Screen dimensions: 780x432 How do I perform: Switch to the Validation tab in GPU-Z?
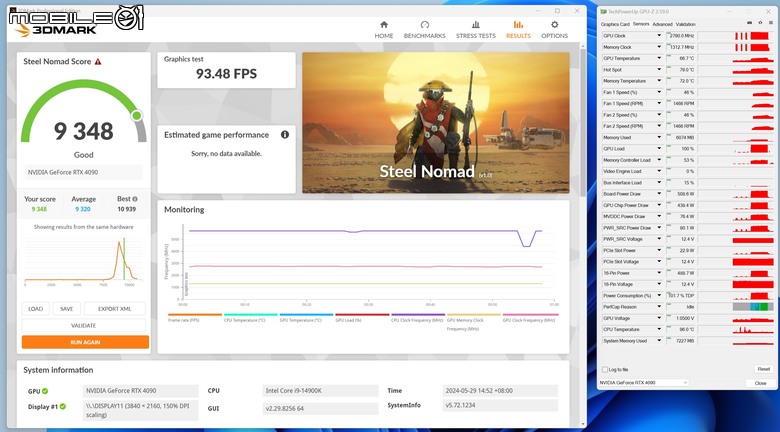click(685, 24)
